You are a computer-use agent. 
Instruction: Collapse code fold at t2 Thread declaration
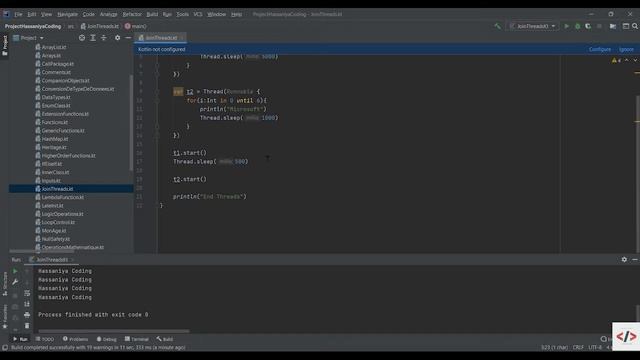click(157, 91)
